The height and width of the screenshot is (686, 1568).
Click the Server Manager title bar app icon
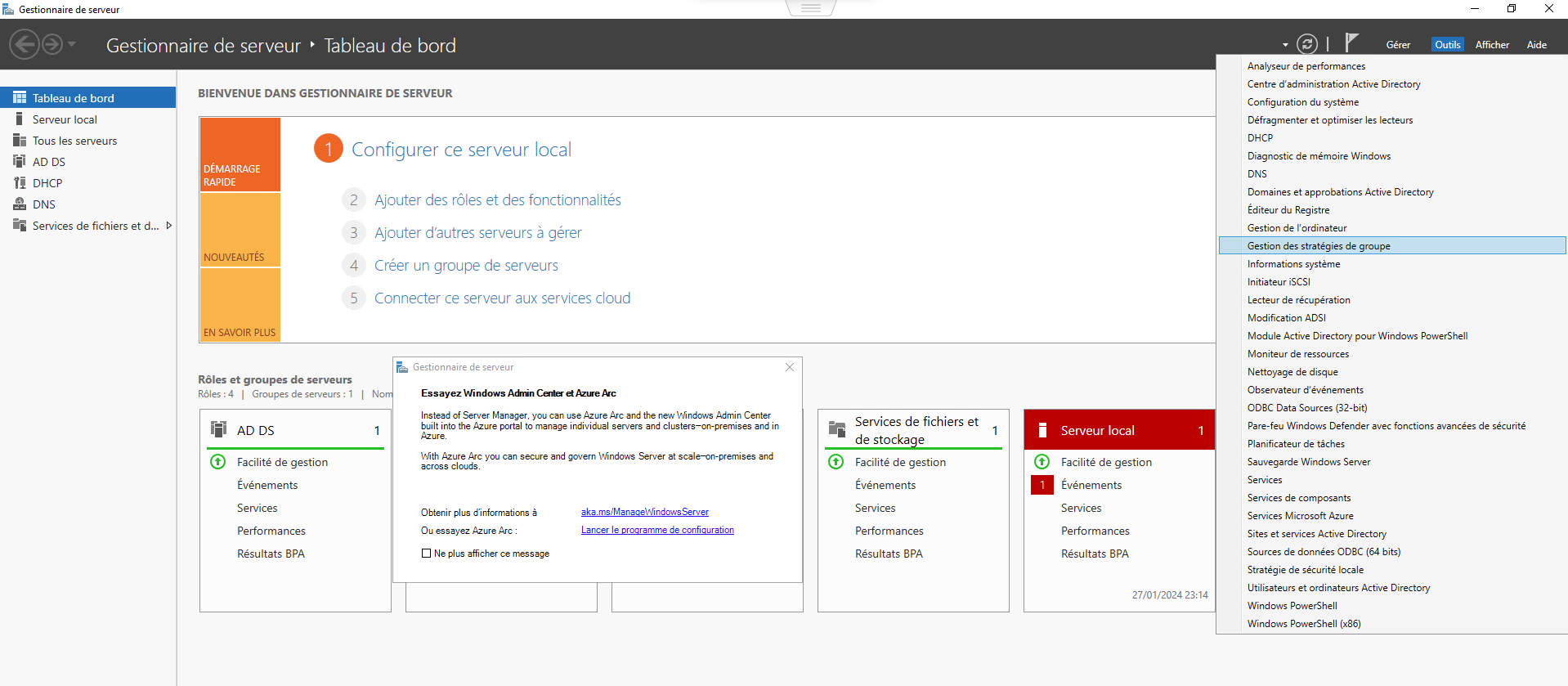8,9
